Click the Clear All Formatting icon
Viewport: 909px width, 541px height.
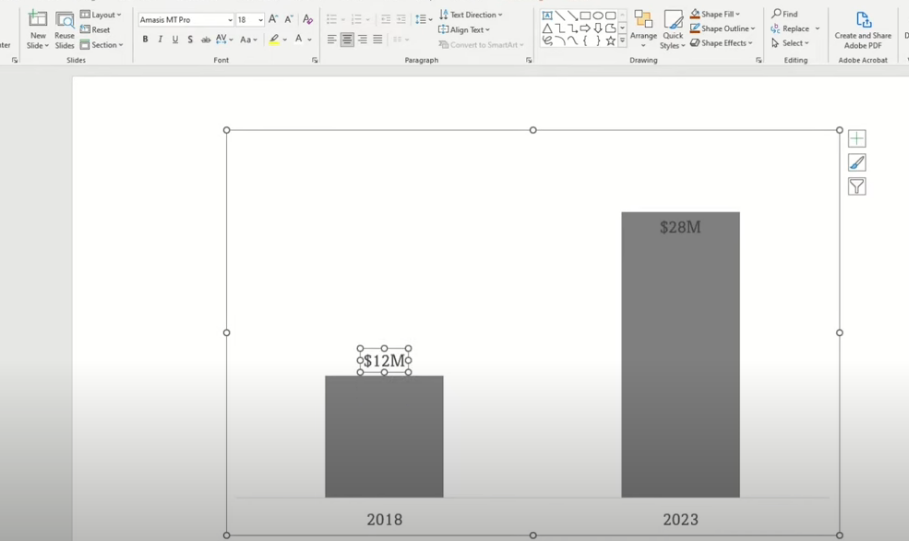pyautogui.click(x=307, y=20)
